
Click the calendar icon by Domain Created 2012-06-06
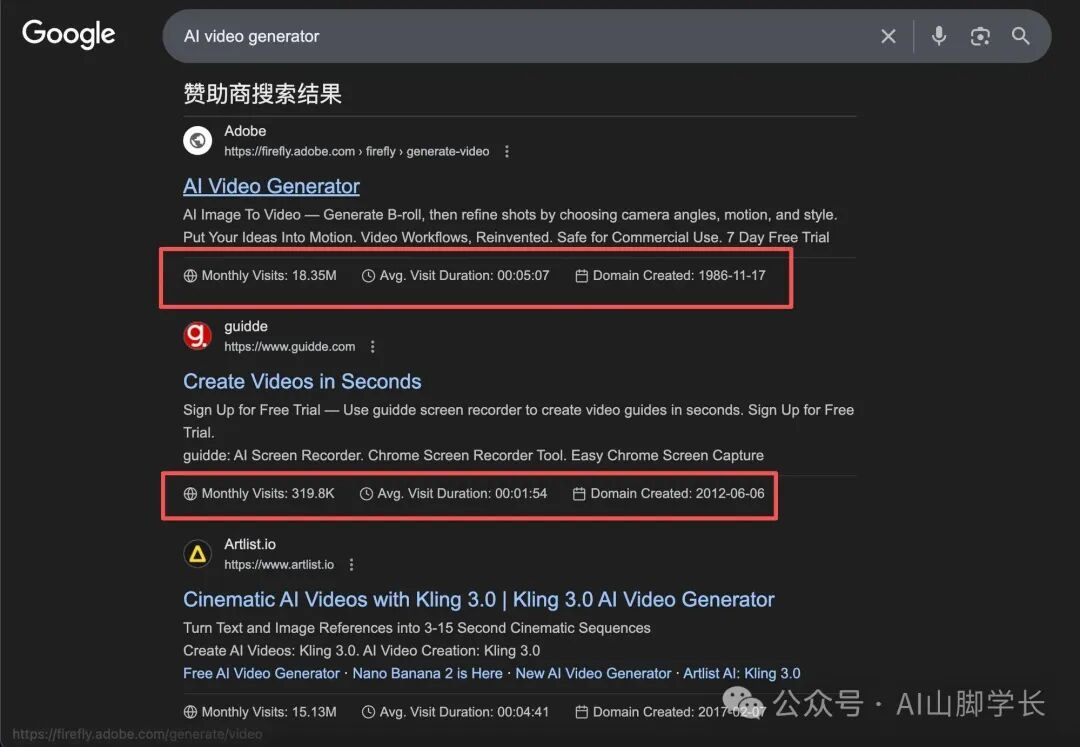[x=579, y=494]
